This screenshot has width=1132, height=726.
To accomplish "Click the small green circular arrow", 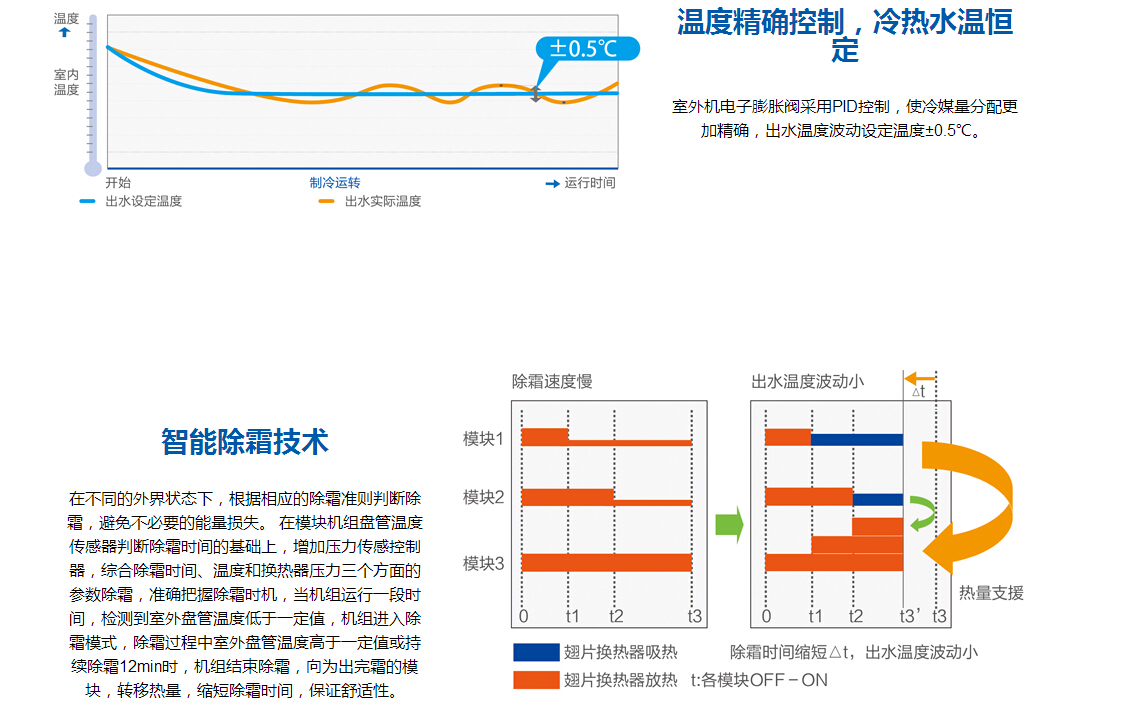I will (x=922, y=514).
